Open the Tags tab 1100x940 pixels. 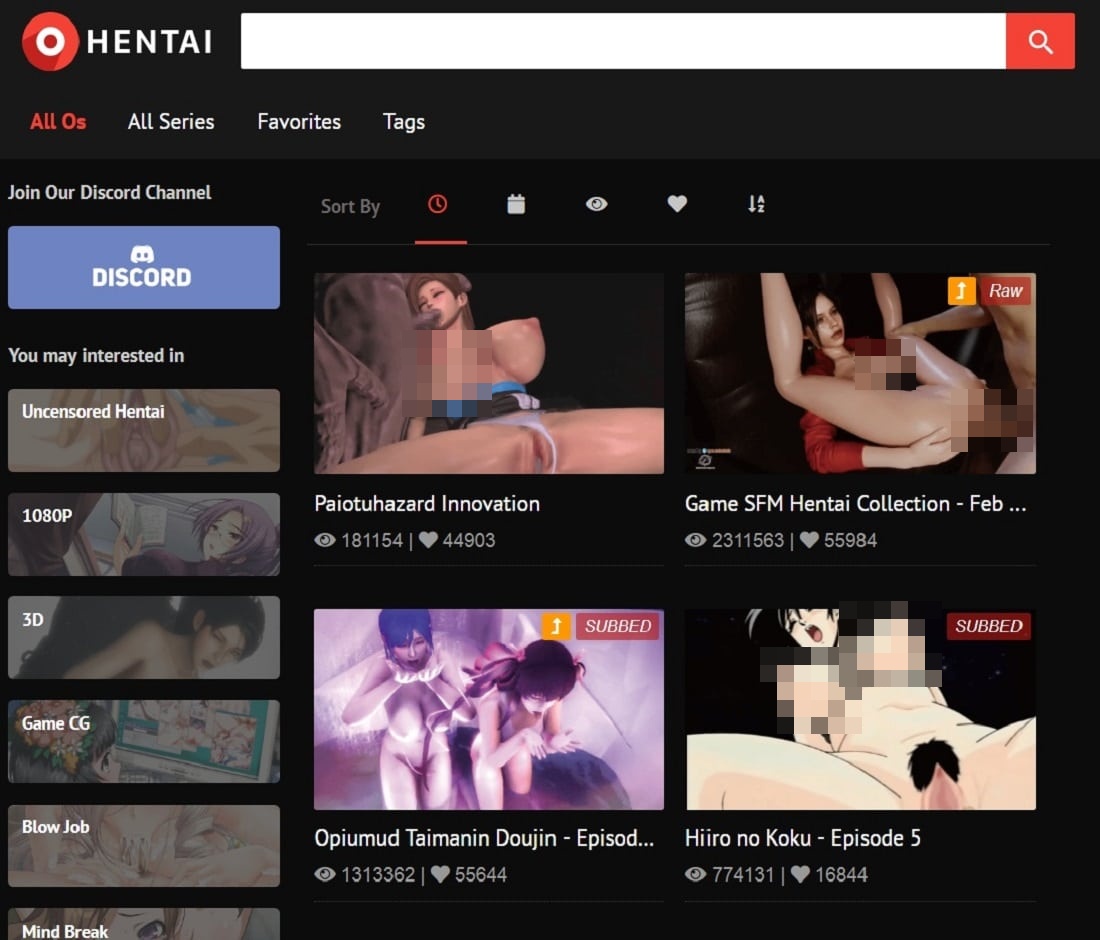point(404,122)
